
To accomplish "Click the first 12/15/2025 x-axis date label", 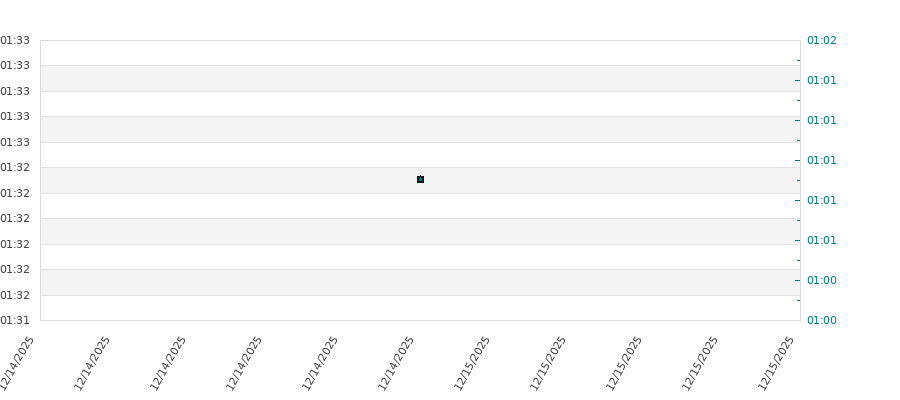I will 474,362.
